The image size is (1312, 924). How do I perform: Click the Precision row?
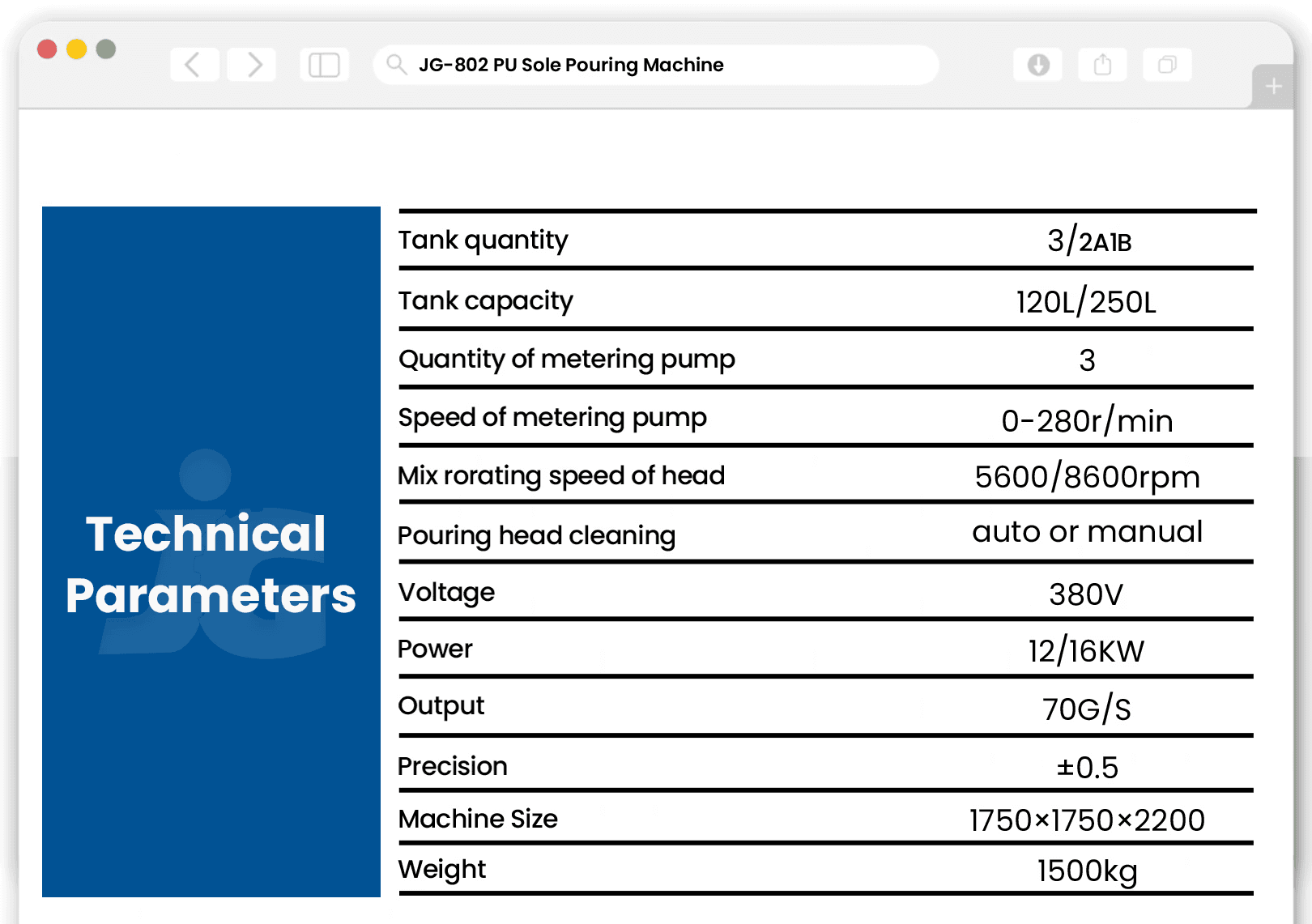pyautogui.click(x=452, y=766)
